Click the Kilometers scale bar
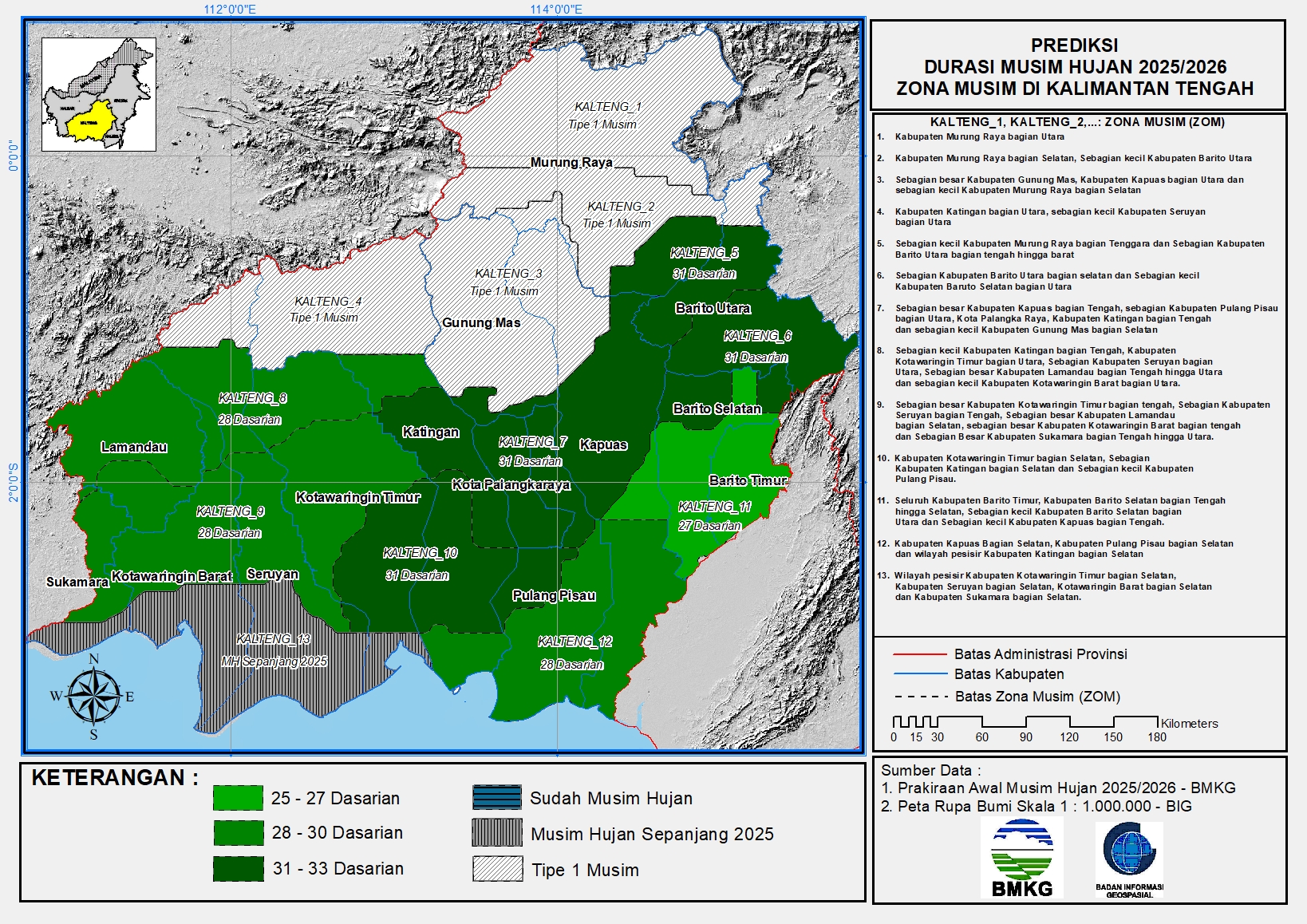The image size is (1307, 924). [1025, 722]
